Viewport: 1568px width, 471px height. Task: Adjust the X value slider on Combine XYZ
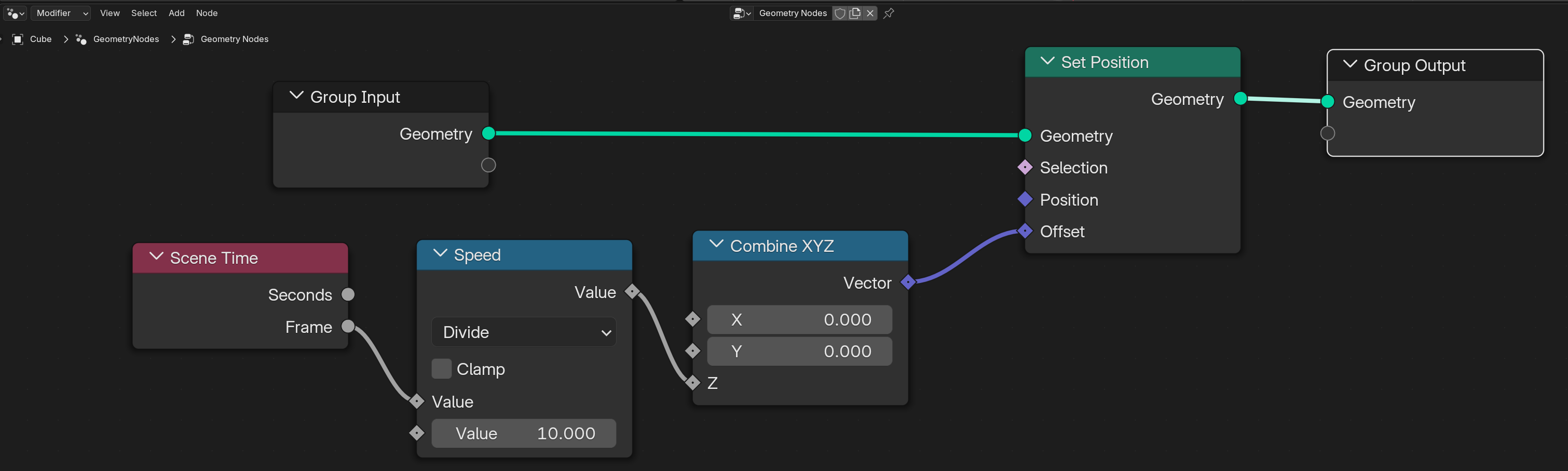coord(799,319)
